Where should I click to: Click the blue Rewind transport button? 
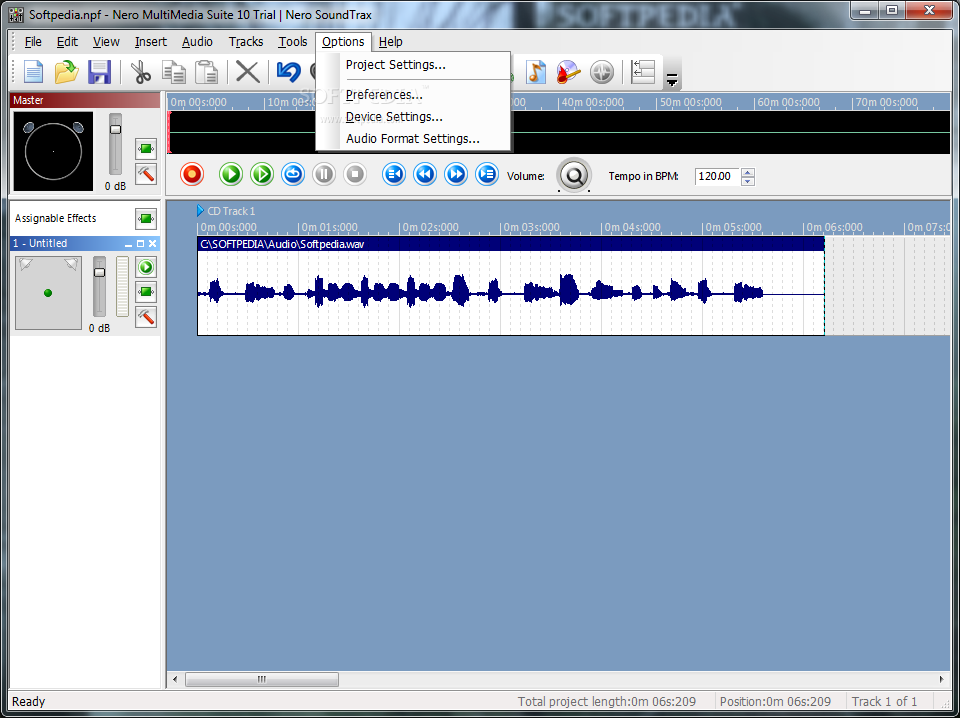coord(425,174)
